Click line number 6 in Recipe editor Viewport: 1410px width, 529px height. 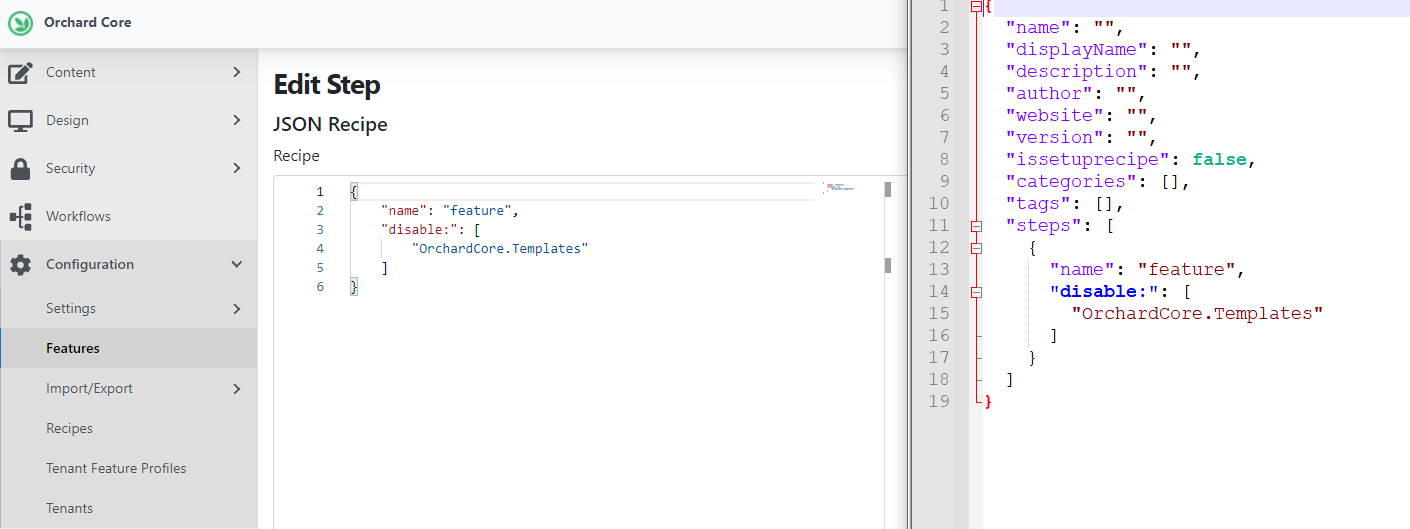[320, 287]
